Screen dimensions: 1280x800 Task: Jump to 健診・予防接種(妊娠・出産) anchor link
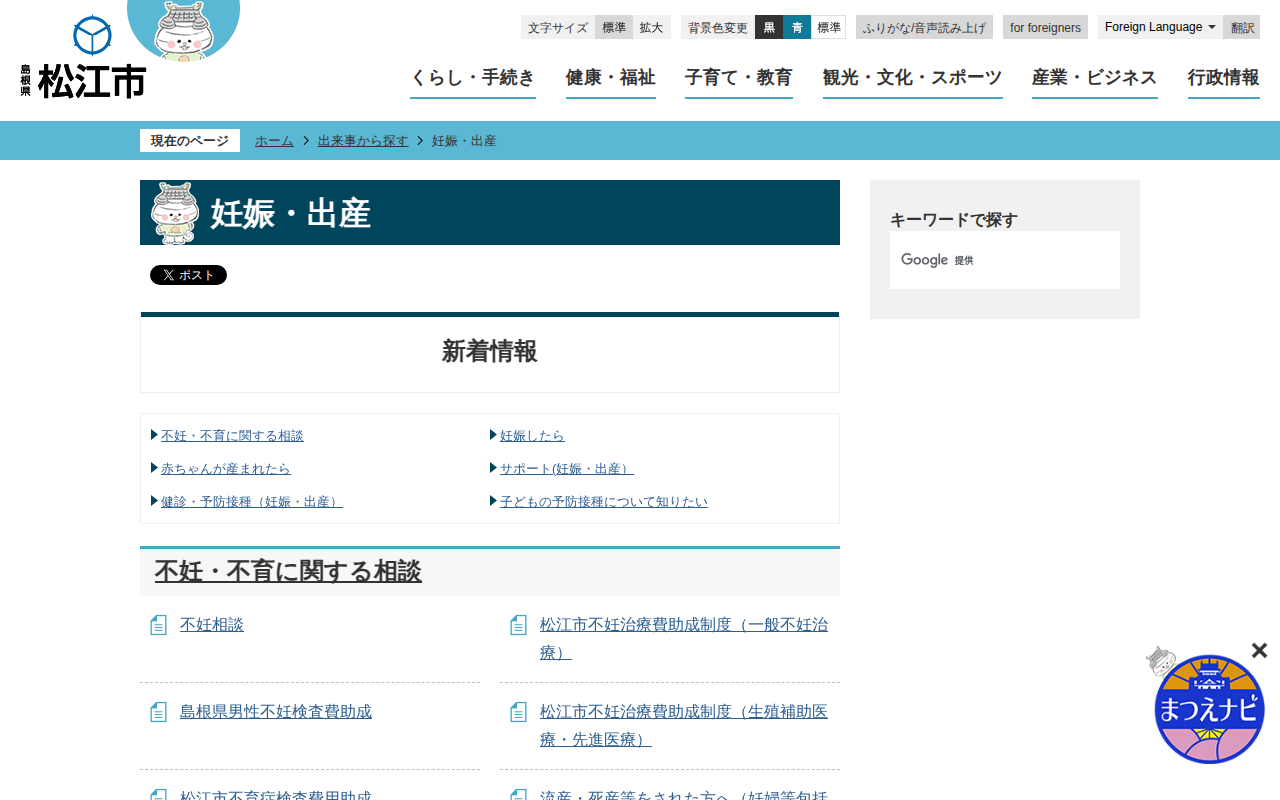(x=252, y=502)
